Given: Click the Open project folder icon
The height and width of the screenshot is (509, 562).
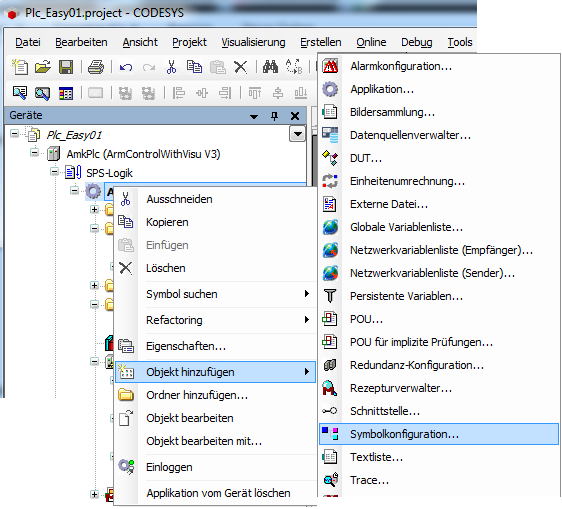Looking at the screenshot, I should [x=43, y=67].
